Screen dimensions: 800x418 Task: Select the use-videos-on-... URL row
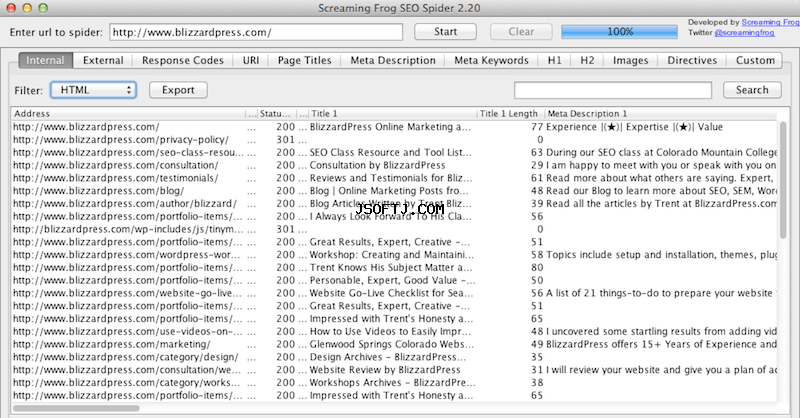394,331
